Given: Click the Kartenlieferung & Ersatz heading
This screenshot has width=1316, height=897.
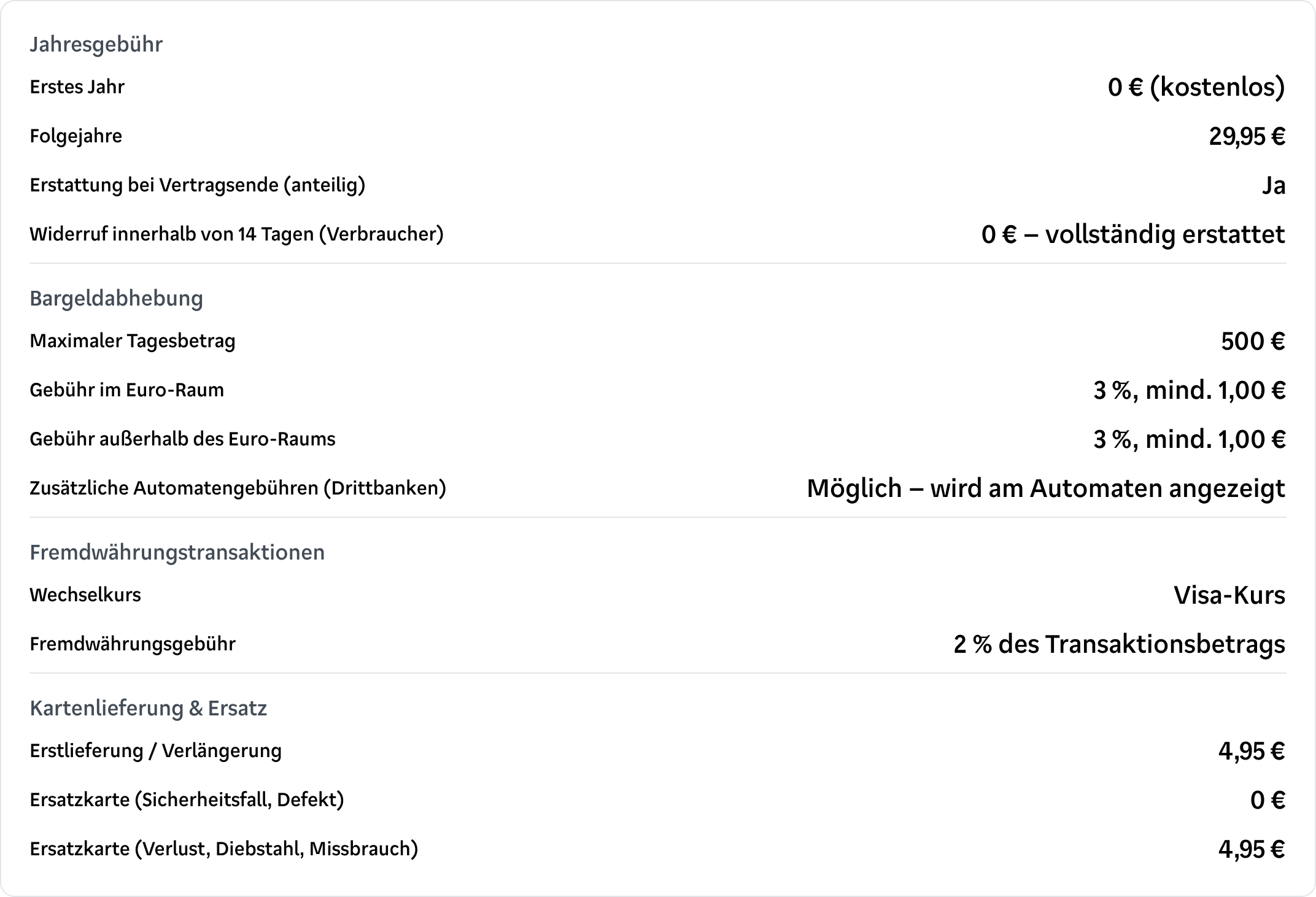Looking at the screenshot, I should [x=148, y=708].
